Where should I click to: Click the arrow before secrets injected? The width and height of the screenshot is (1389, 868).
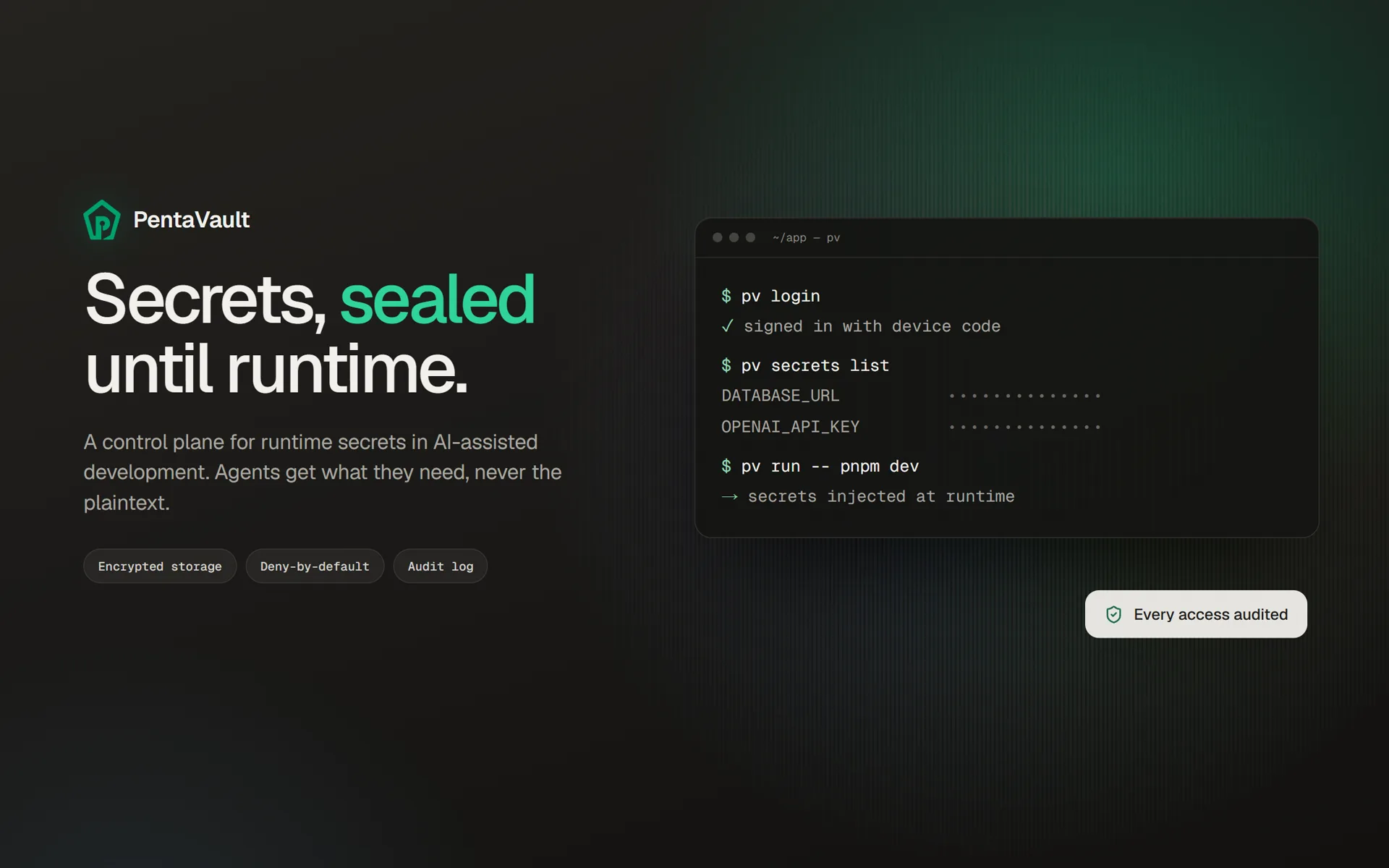[x=729, y=496]
